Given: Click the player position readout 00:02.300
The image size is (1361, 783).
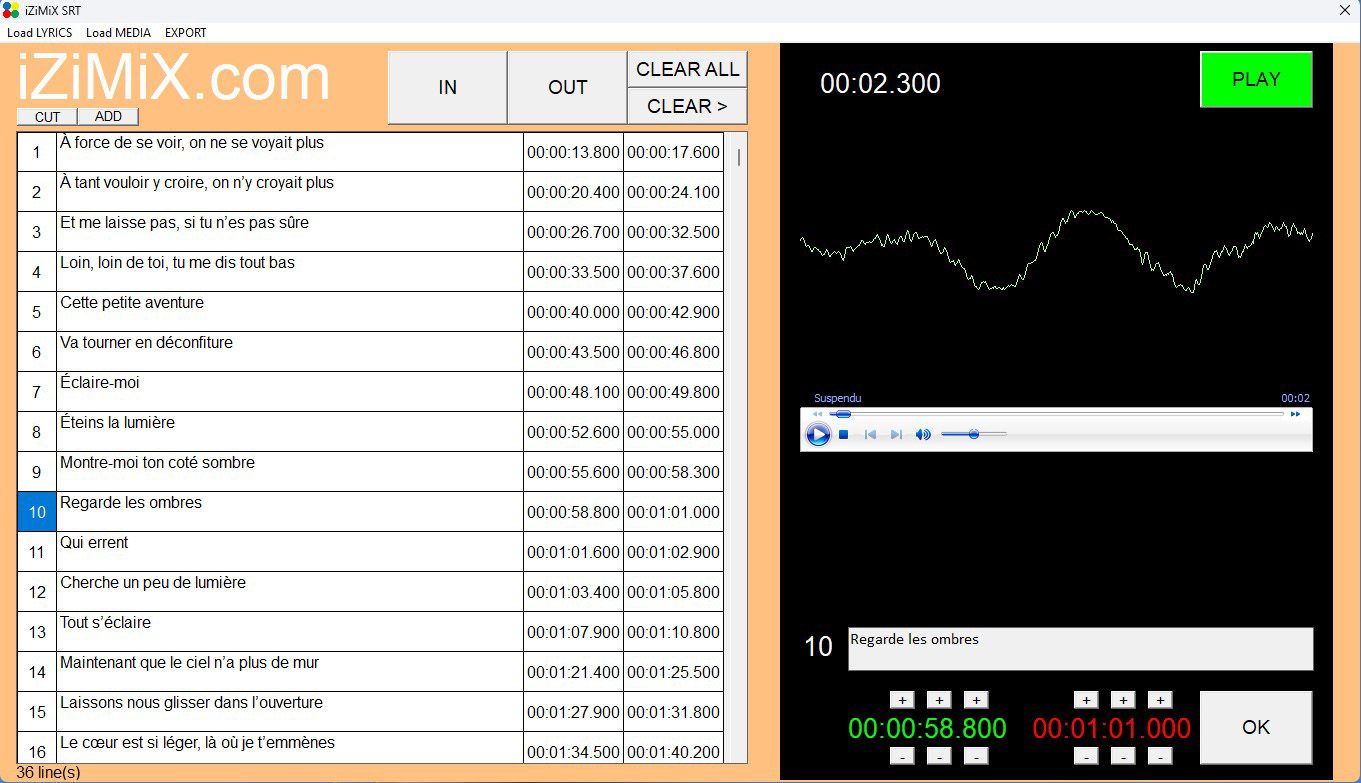Looking at the screenshot, I should pos(880,83).
